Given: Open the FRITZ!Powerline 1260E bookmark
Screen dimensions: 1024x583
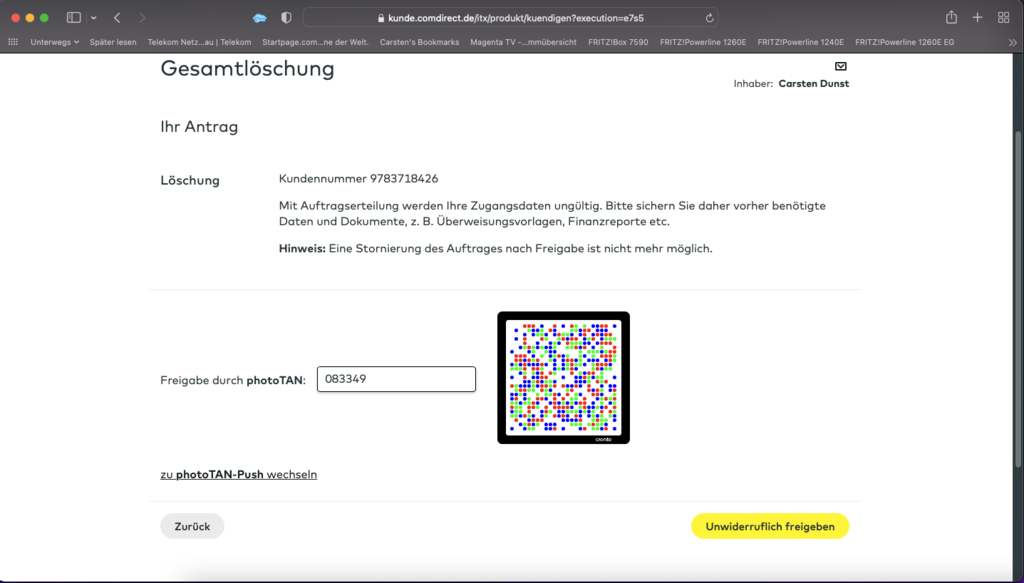Looking at the screenshot, I should click(703, 42).
